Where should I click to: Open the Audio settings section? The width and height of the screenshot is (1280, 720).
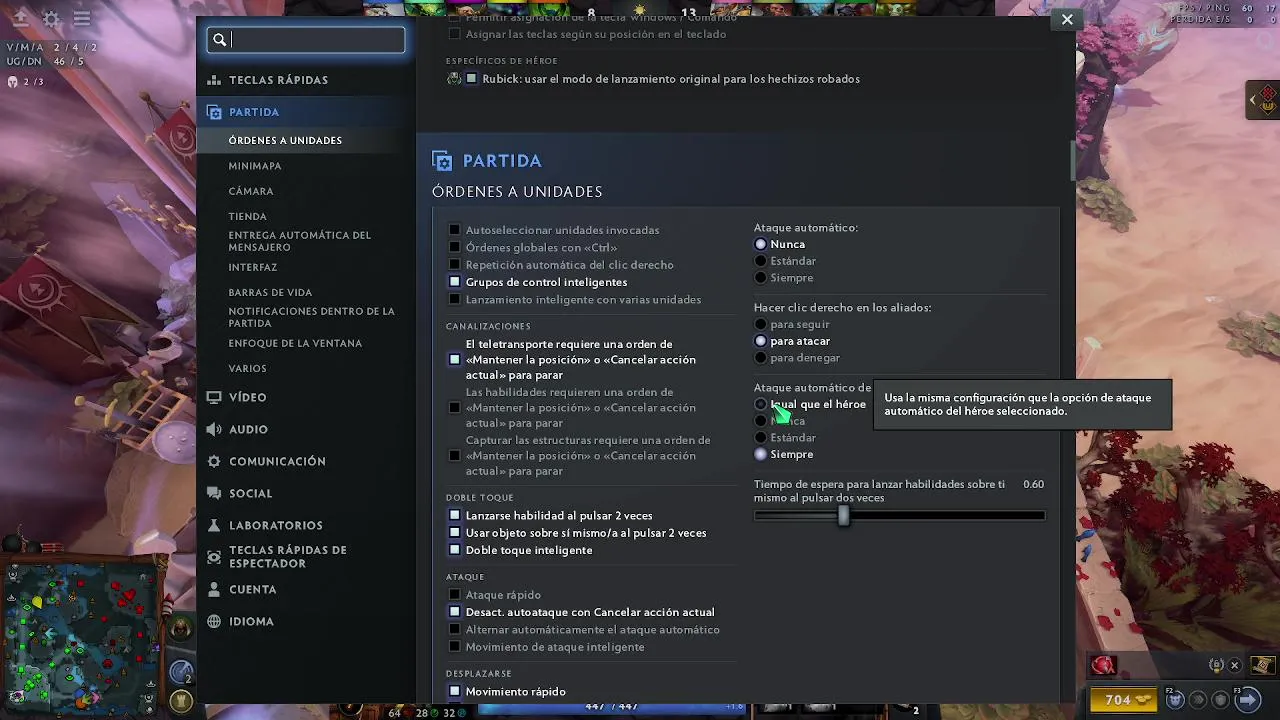[248, 429]
